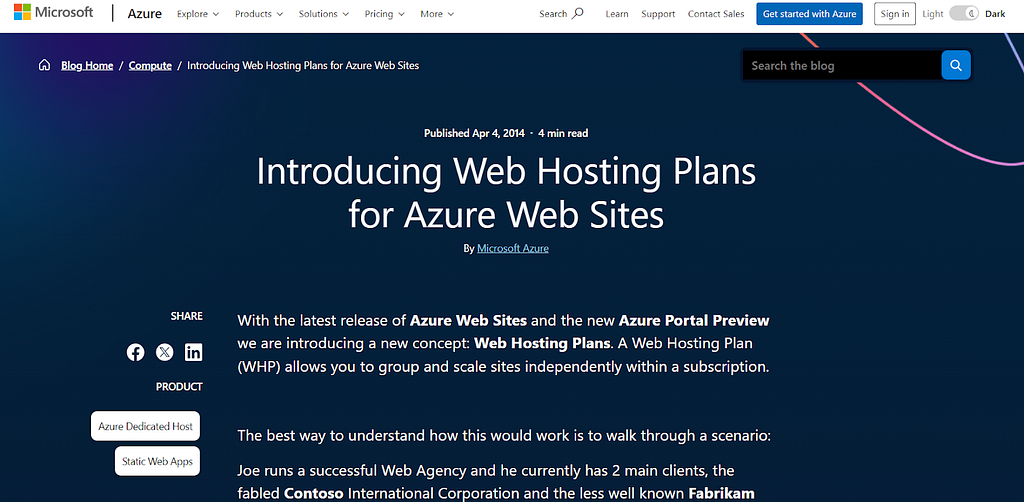Select the Azure Dedicated Host tag
The image size is (1024, 502).
coord(146,426)
